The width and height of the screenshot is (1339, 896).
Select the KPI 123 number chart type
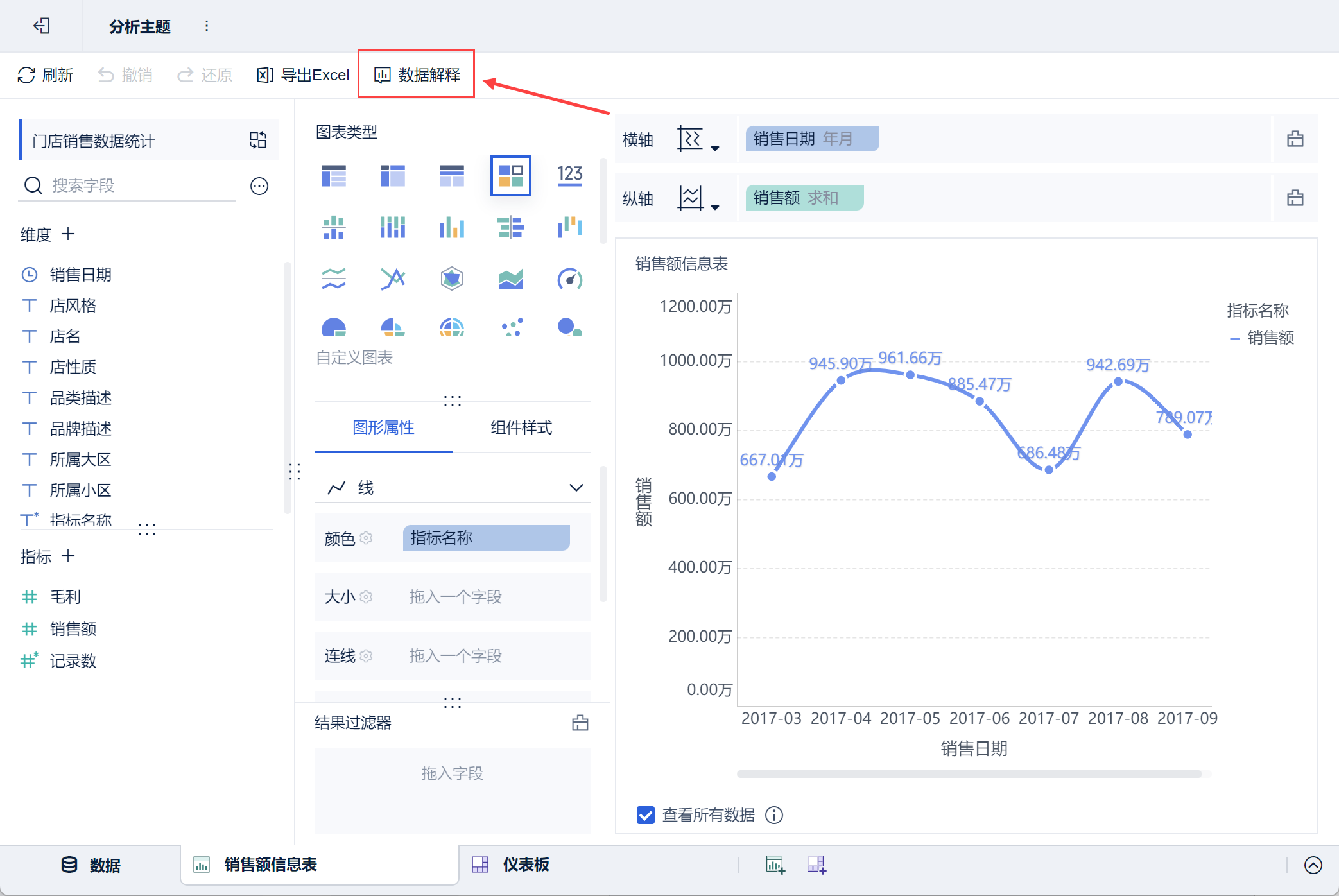(569, 175)
